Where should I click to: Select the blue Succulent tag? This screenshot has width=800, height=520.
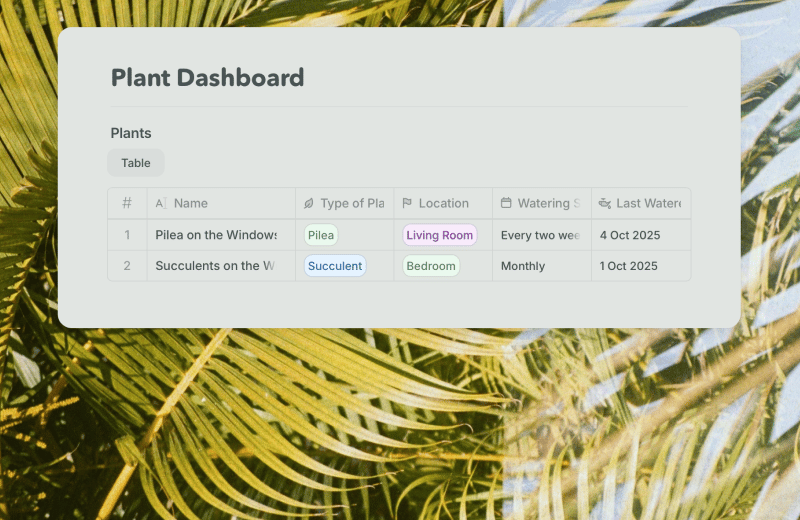point(335,266)
